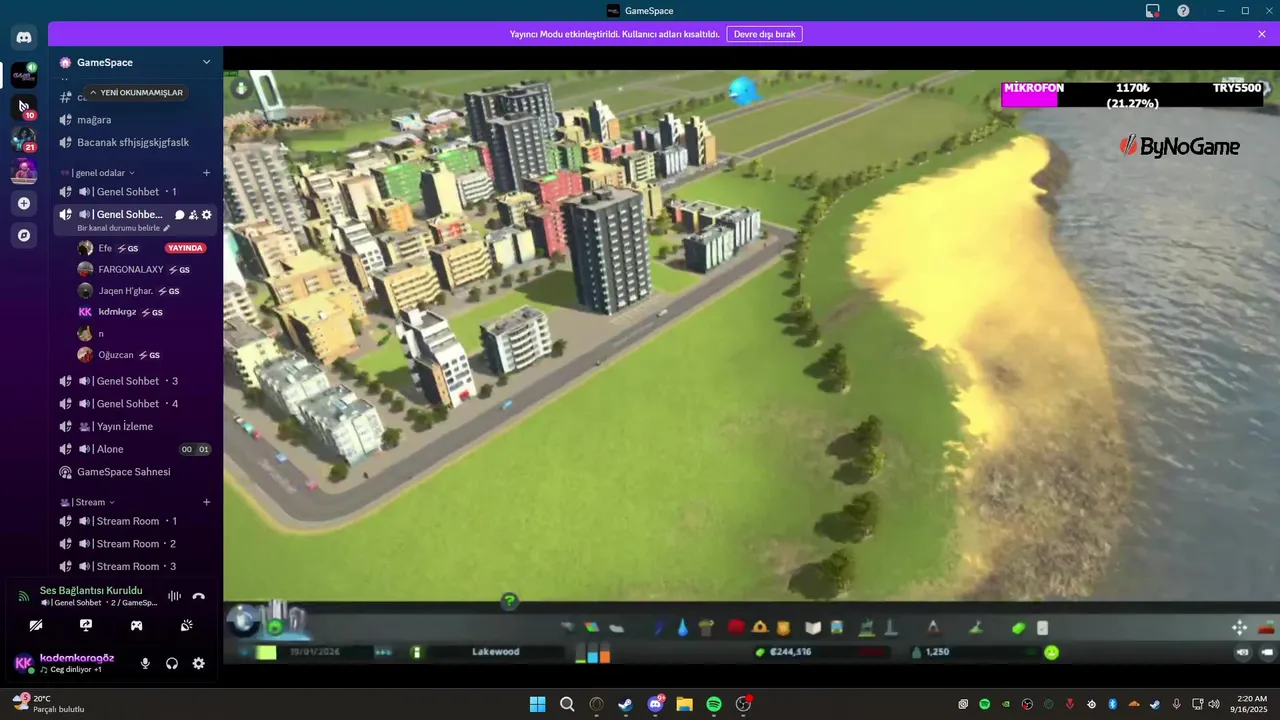Image resolution: width=1280 pixels, height=720 pixels.
Task: Open user settings gear
Action: 199,663
